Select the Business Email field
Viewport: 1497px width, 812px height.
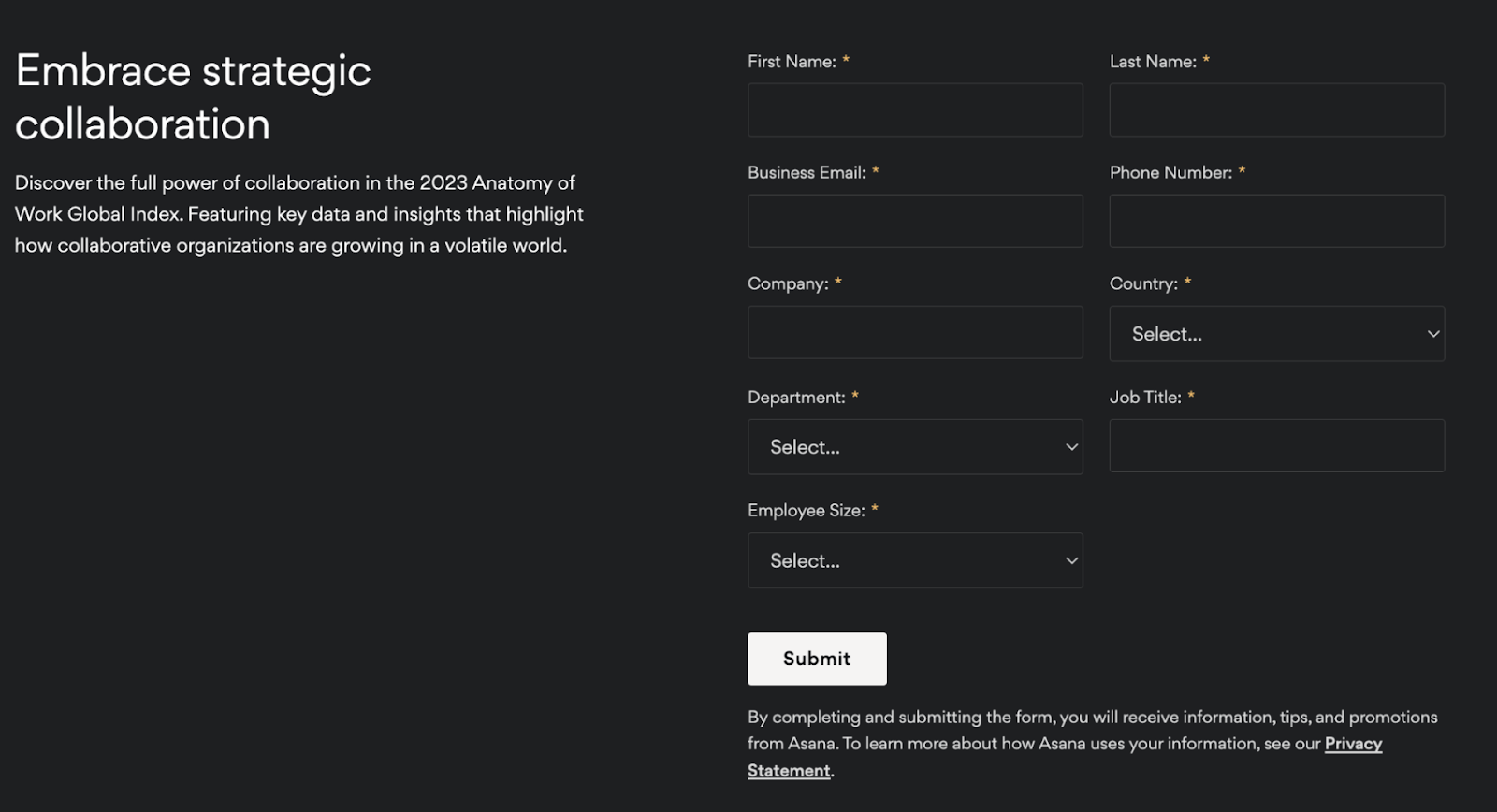click(x=915, y=222)
